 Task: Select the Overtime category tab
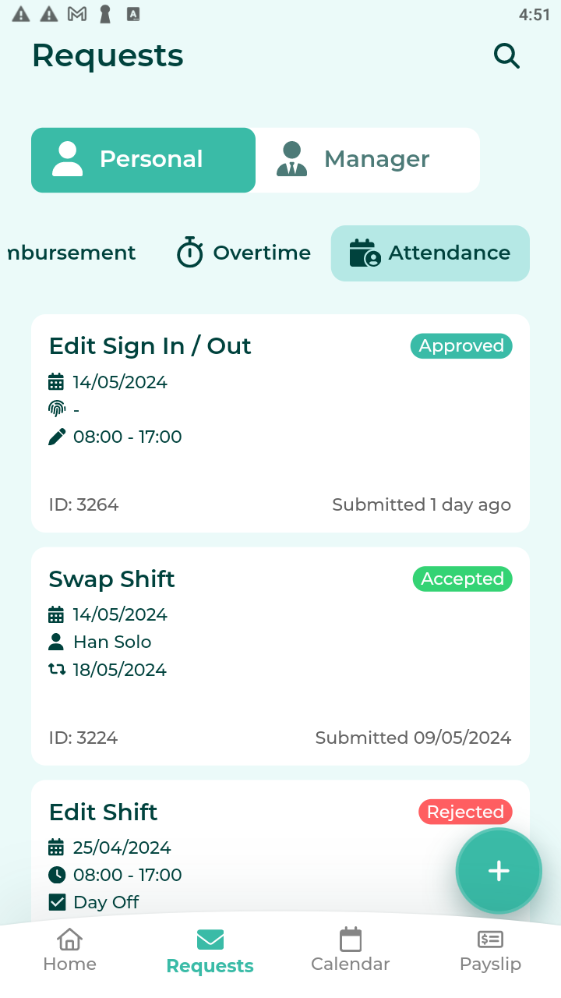[x=243, y=253]
